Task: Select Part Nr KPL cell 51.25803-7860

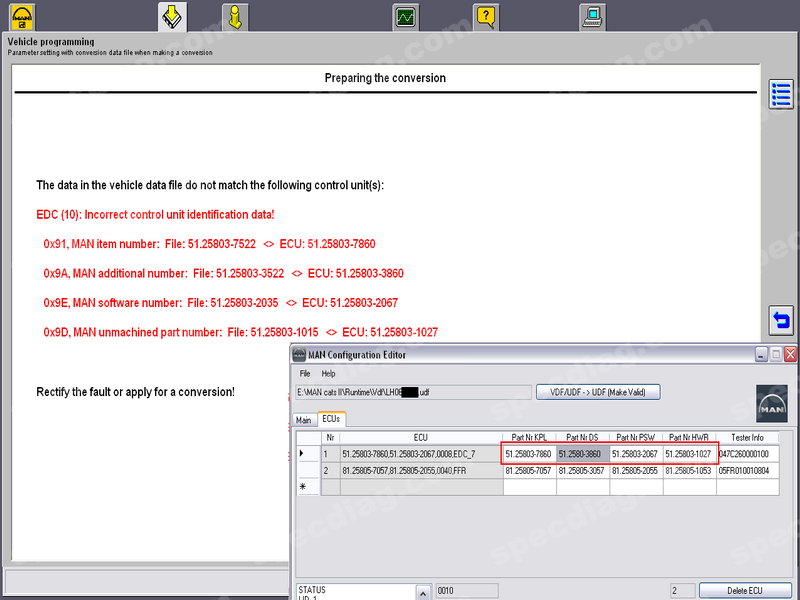Action: click(529, 454)
